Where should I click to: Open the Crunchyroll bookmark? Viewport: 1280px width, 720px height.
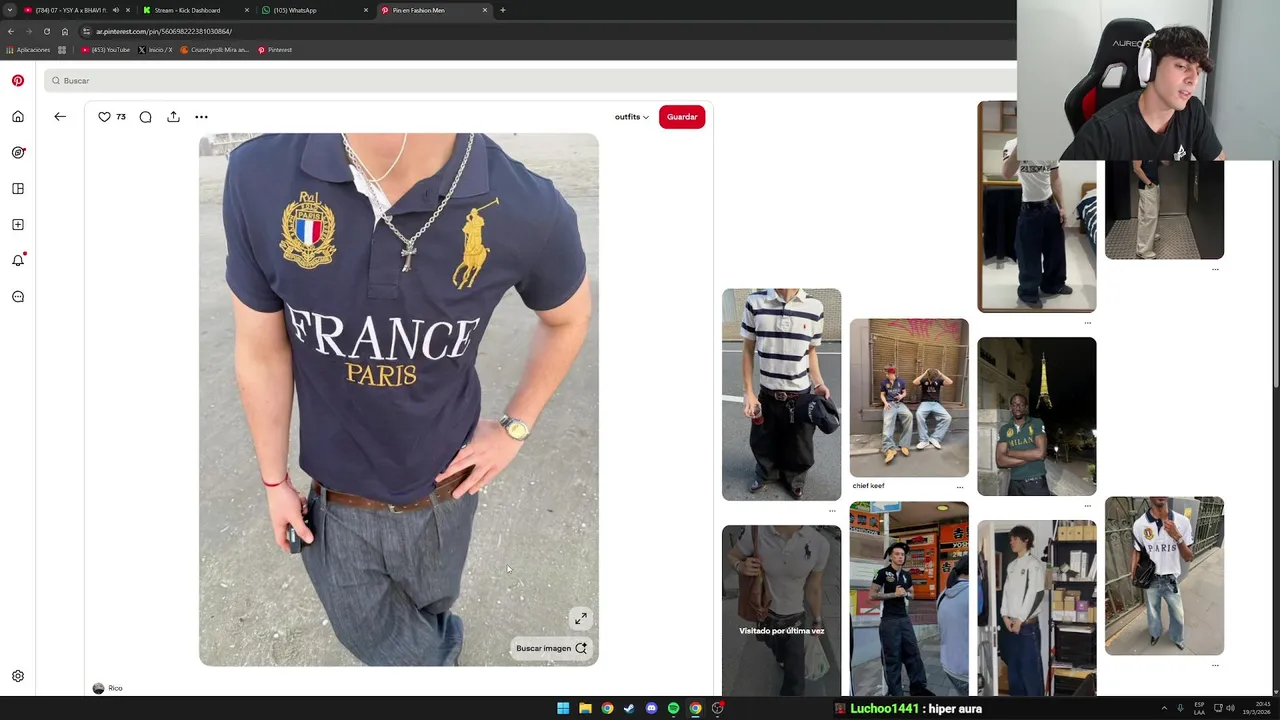pos(215,50)
